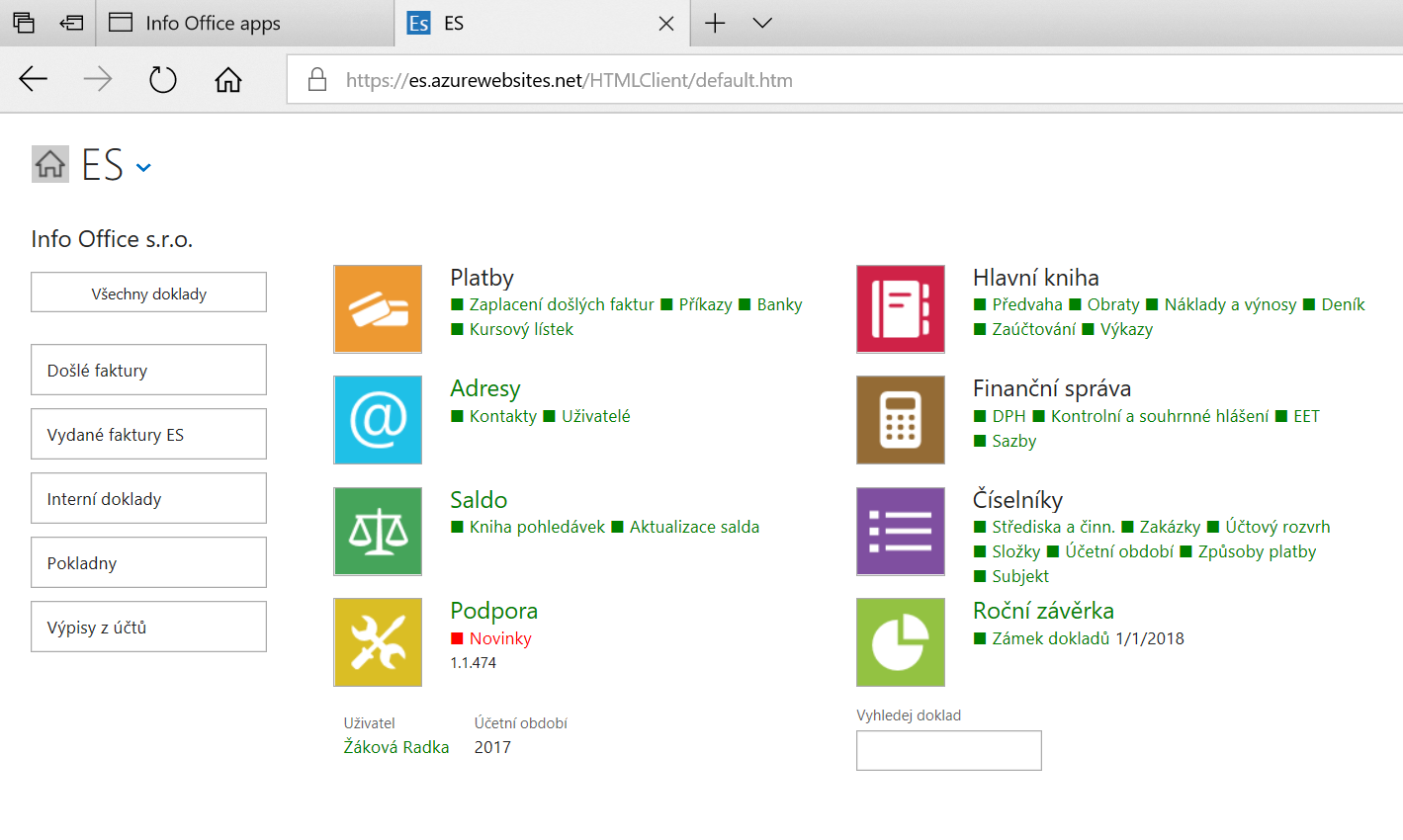Switch to the Info Office apps tab
This screenshot has height=840, width=1403.
213,23
